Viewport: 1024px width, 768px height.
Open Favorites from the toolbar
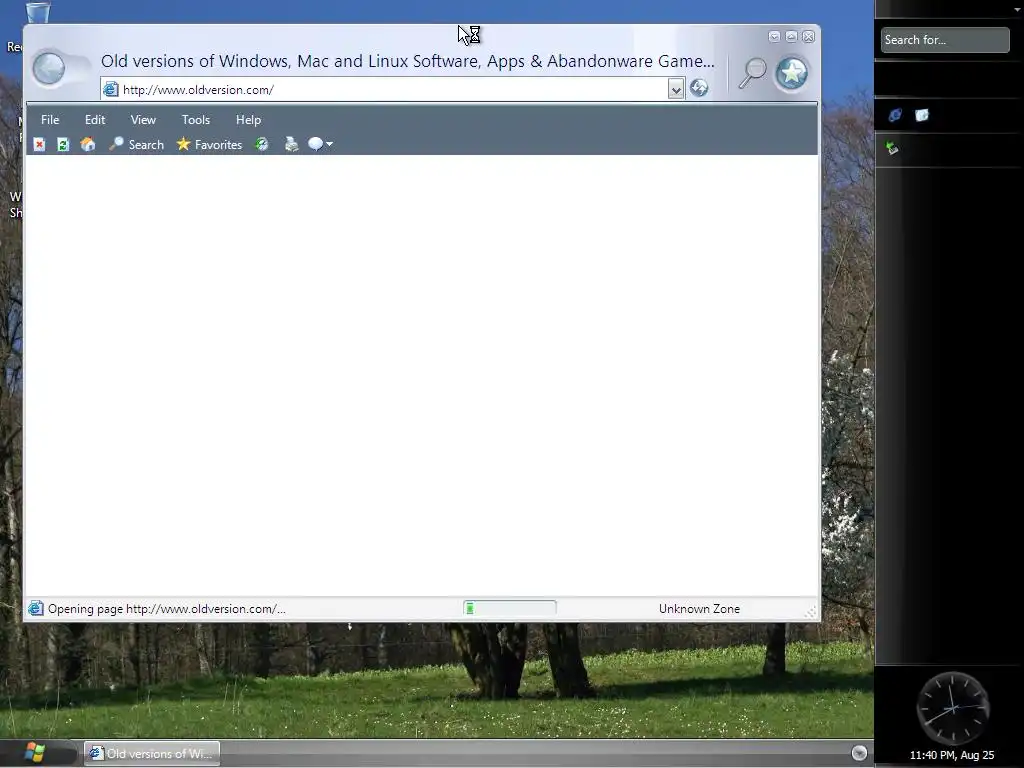click(209, 144)
